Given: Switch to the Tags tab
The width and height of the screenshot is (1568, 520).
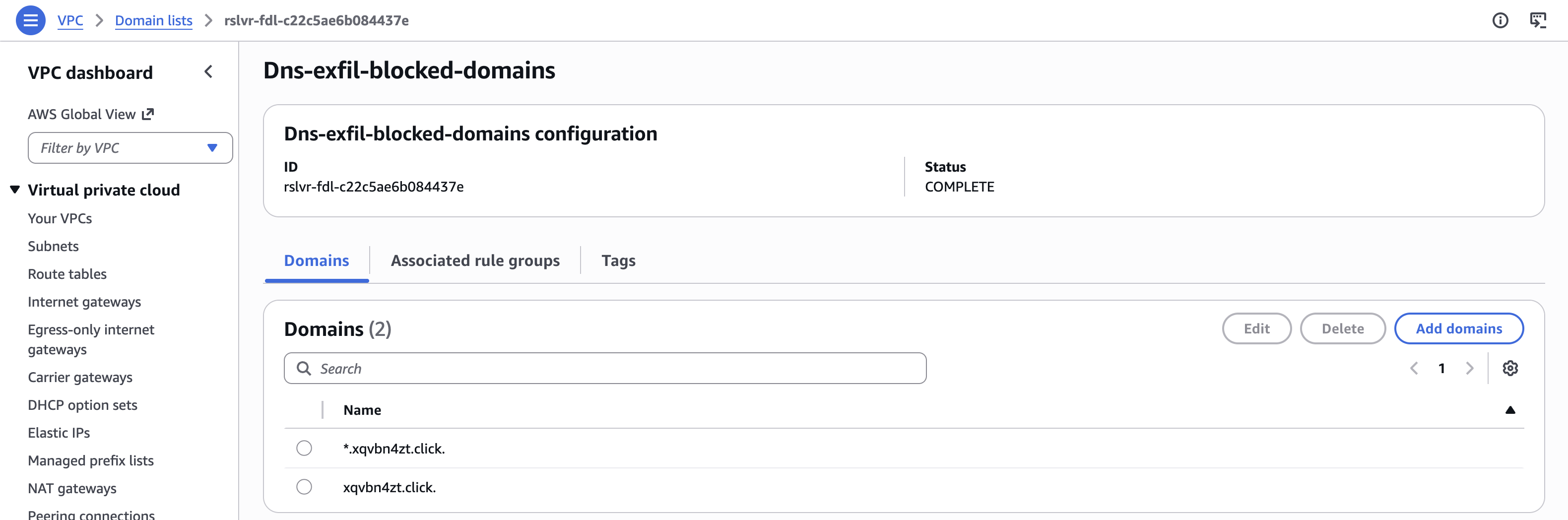Looking at the screenshot, I should coord(618,260).
